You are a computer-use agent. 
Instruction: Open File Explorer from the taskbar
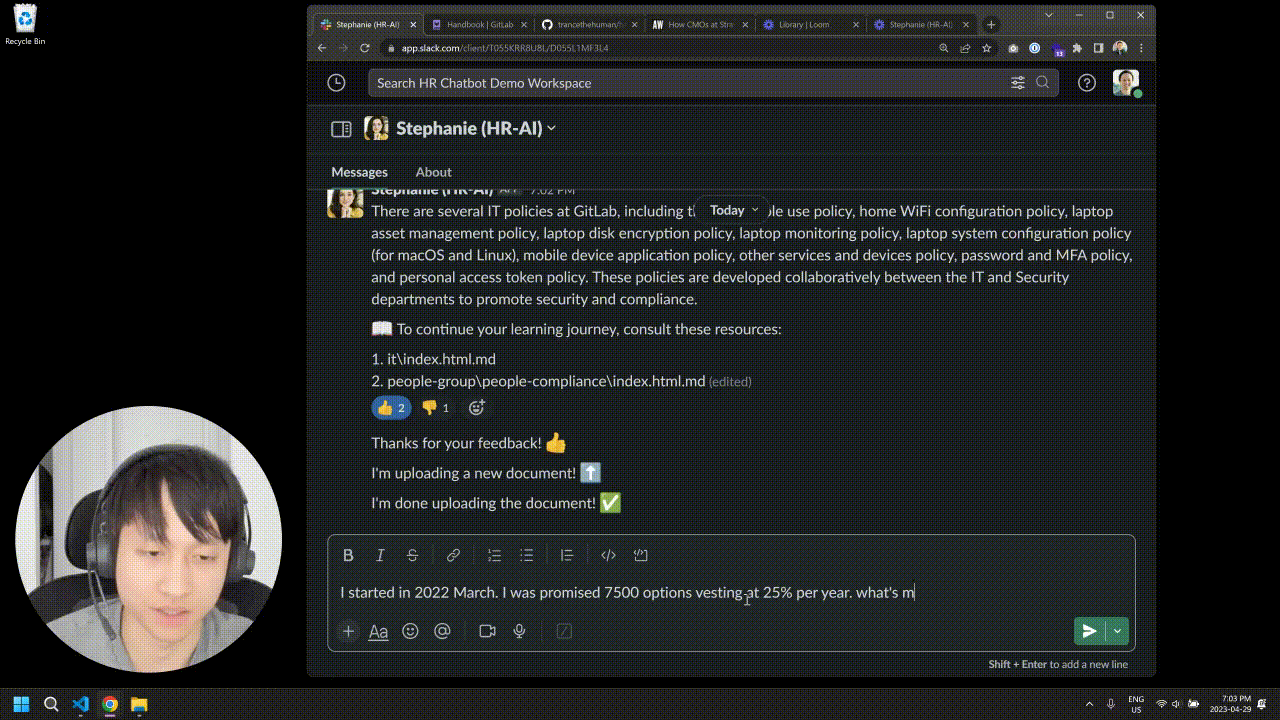click(x=139, y=704)
